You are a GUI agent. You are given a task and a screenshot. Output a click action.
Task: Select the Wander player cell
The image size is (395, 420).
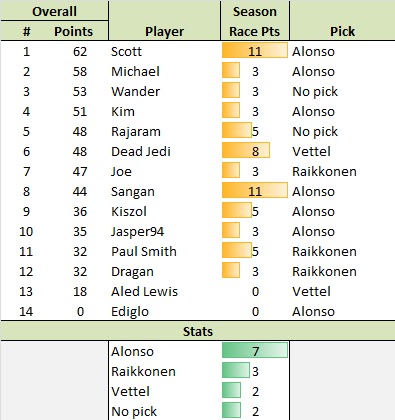pyautogui.click(x=164, y=91)
